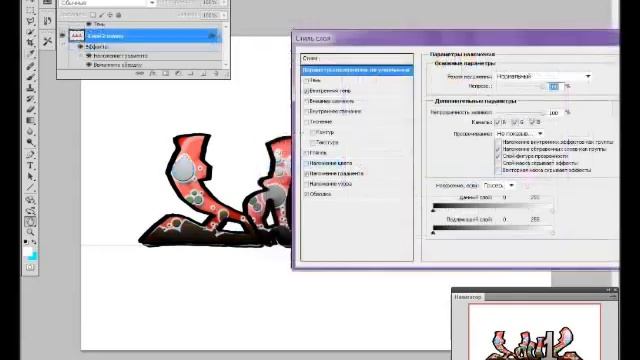Screen dimensions: 640x360
Task: Select the Clone Stamp tool
Action: 31,87
